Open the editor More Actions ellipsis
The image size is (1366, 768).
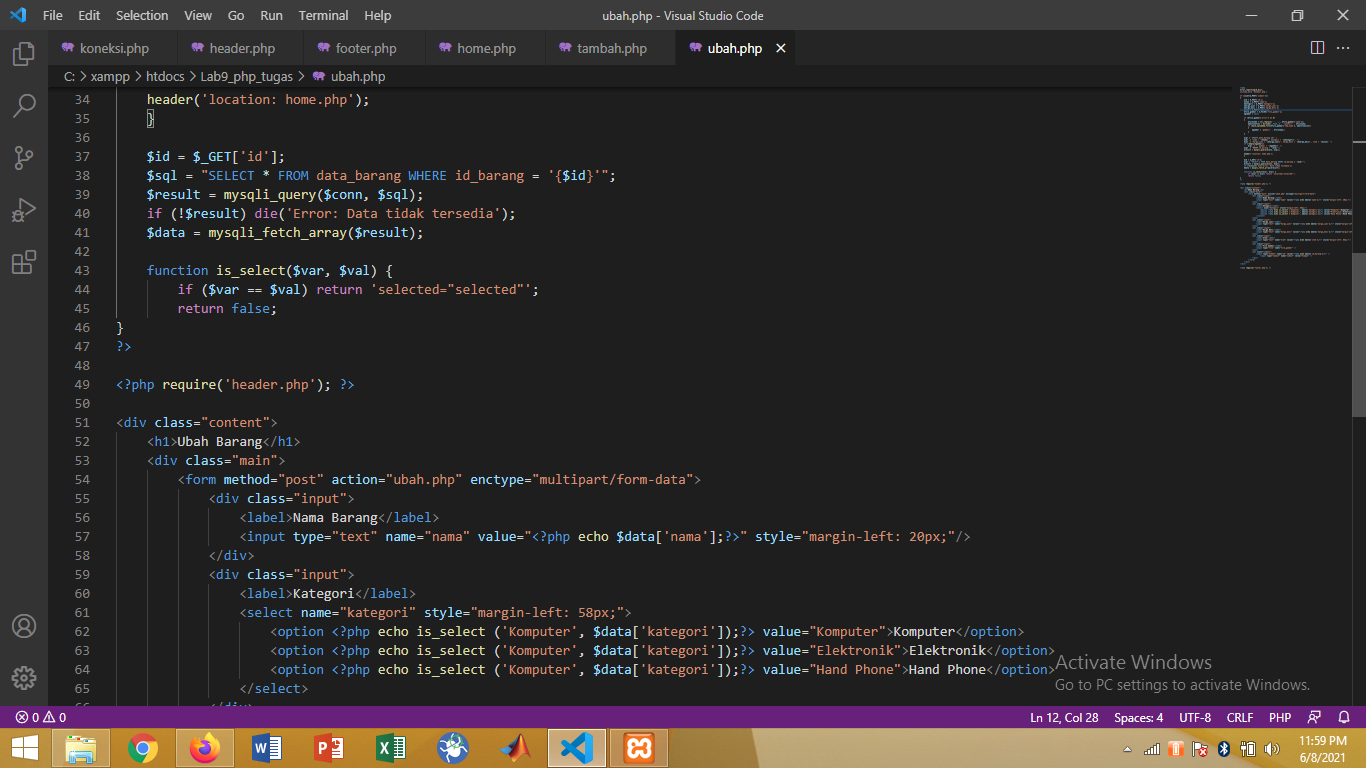[x=1345, y=48]
